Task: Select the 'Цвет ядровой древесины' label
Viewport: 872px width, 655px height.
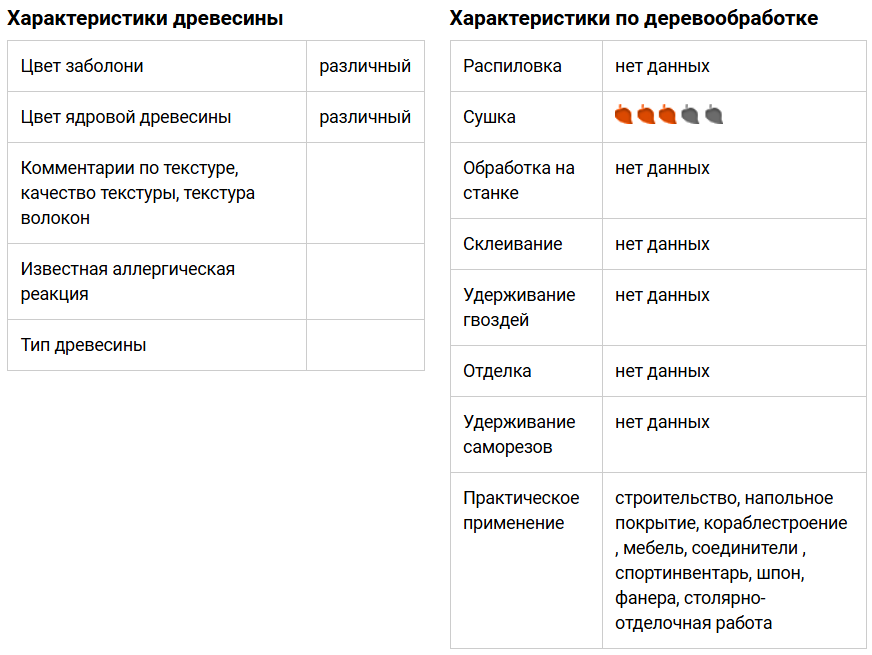Action: (126, 117)
